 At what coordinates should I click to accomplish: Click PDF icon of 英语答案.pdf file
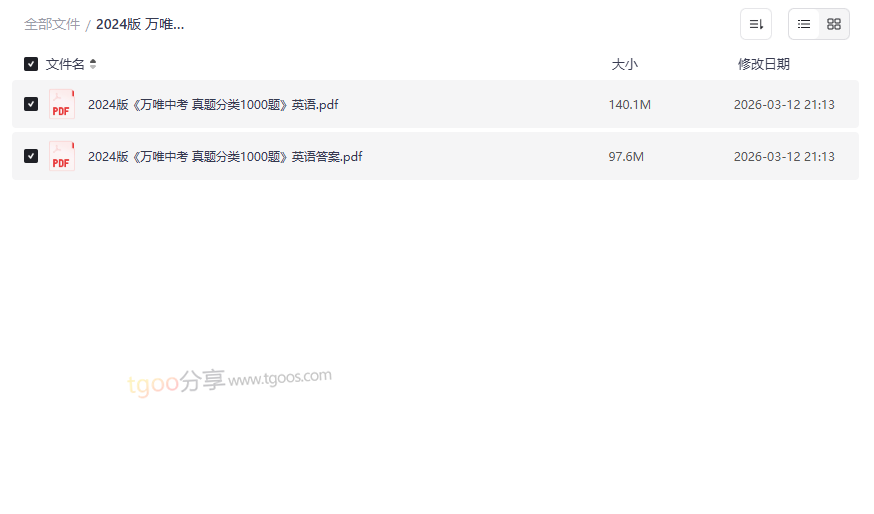(x=62, y=156)
